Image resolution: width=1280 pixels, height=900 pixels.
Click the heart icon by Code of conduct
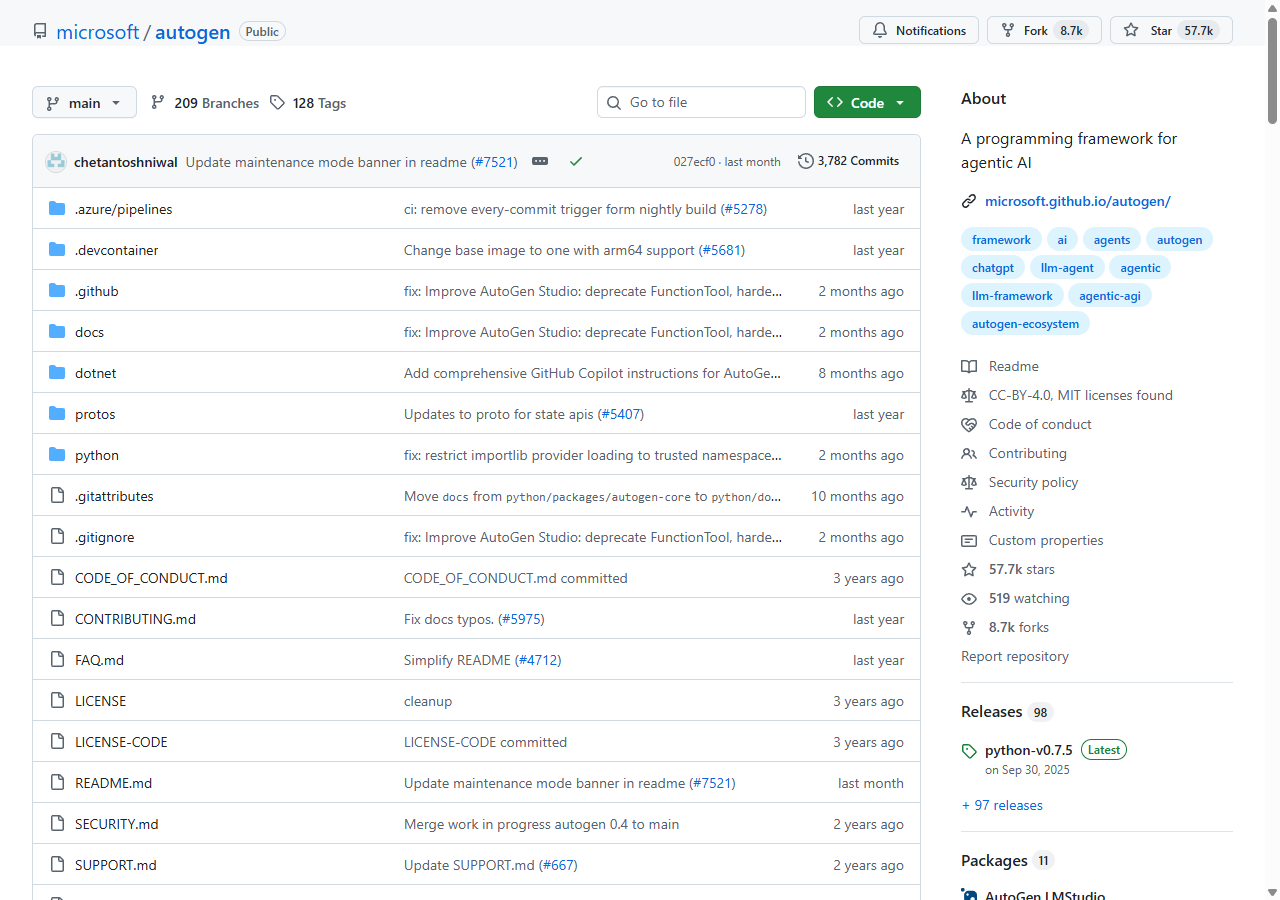tap(968, 424)
